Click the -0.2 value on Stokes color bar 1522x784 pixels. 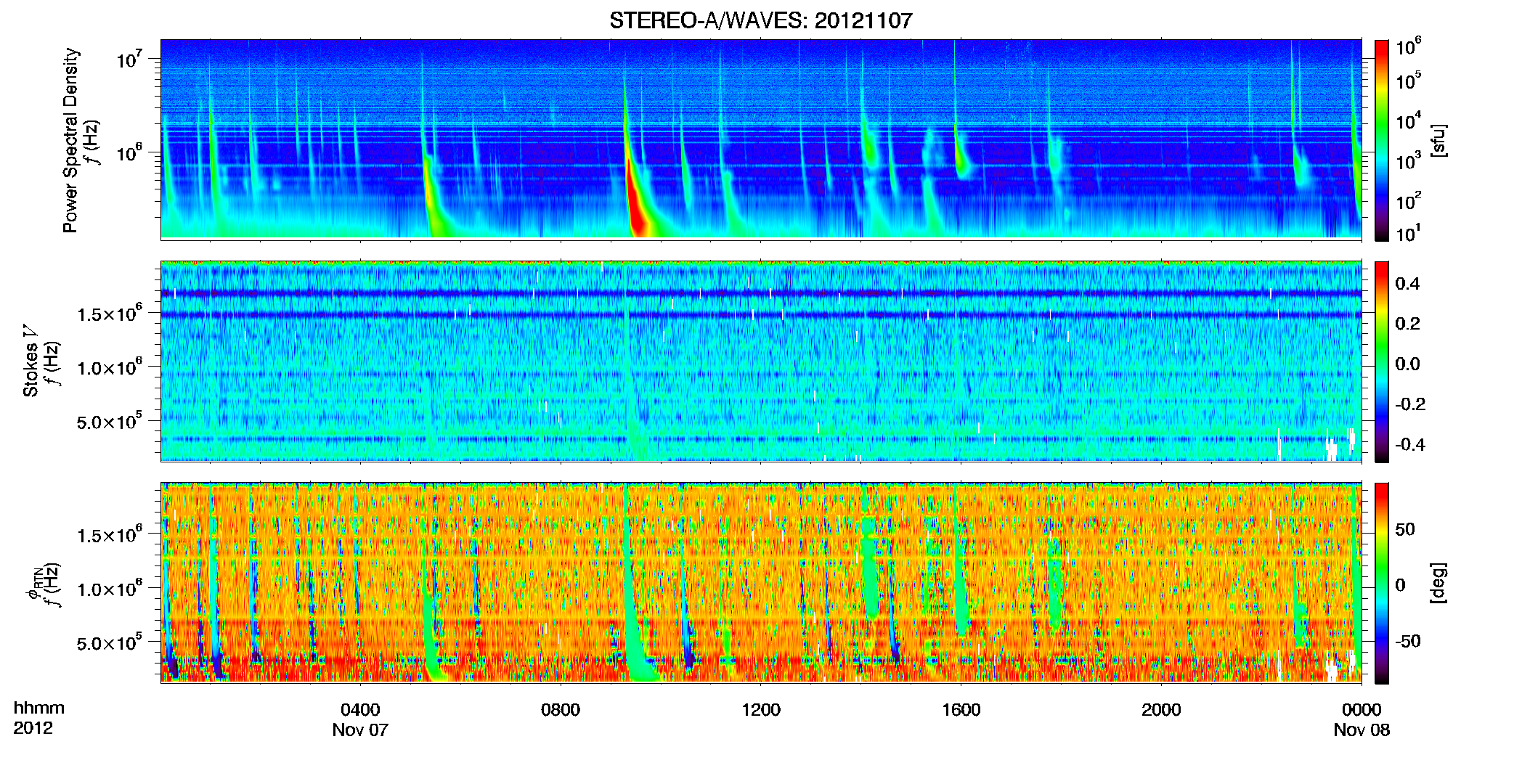click(1410, 404)
